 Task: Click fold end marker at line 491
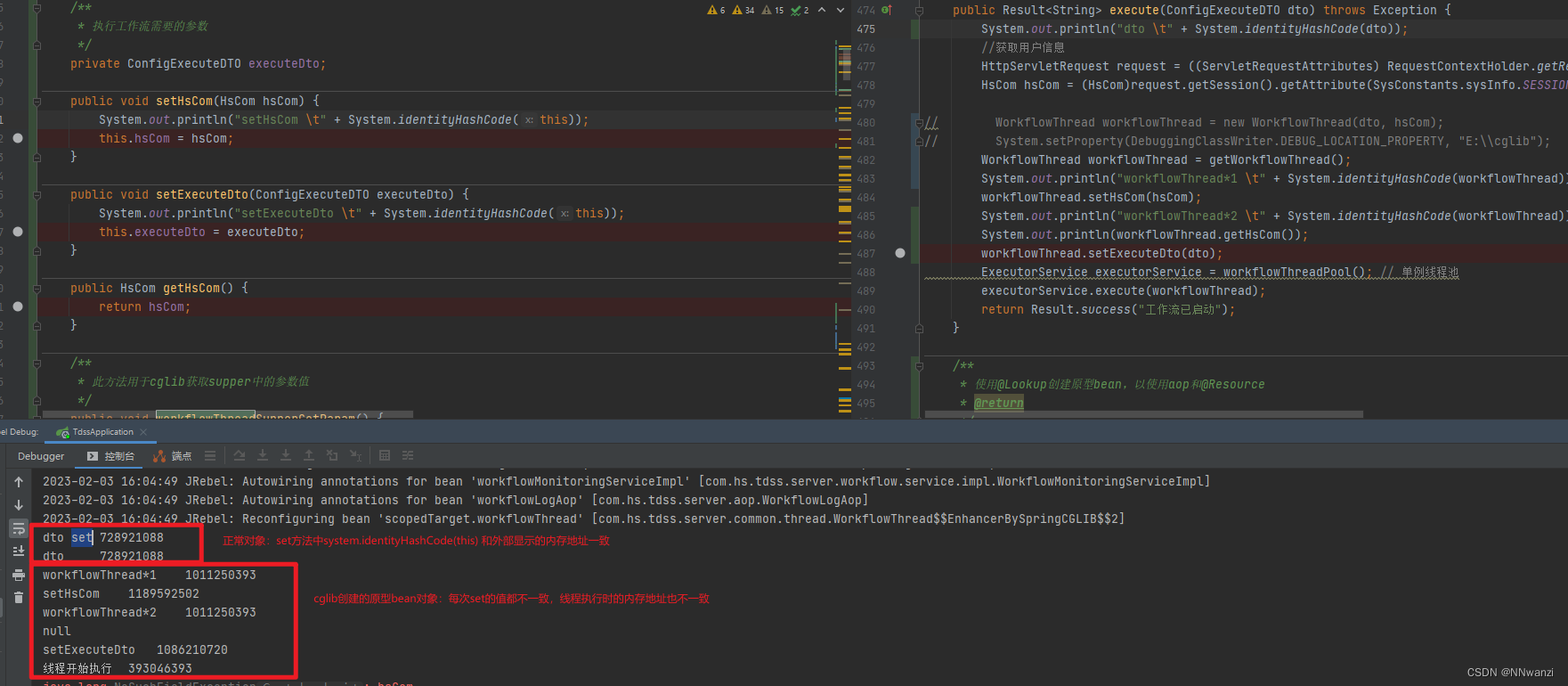coord(919,328)
